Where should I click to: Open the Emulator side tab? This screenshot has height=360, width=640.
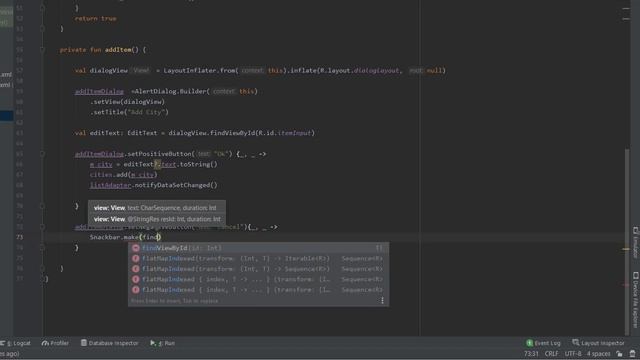pos(636,243)
